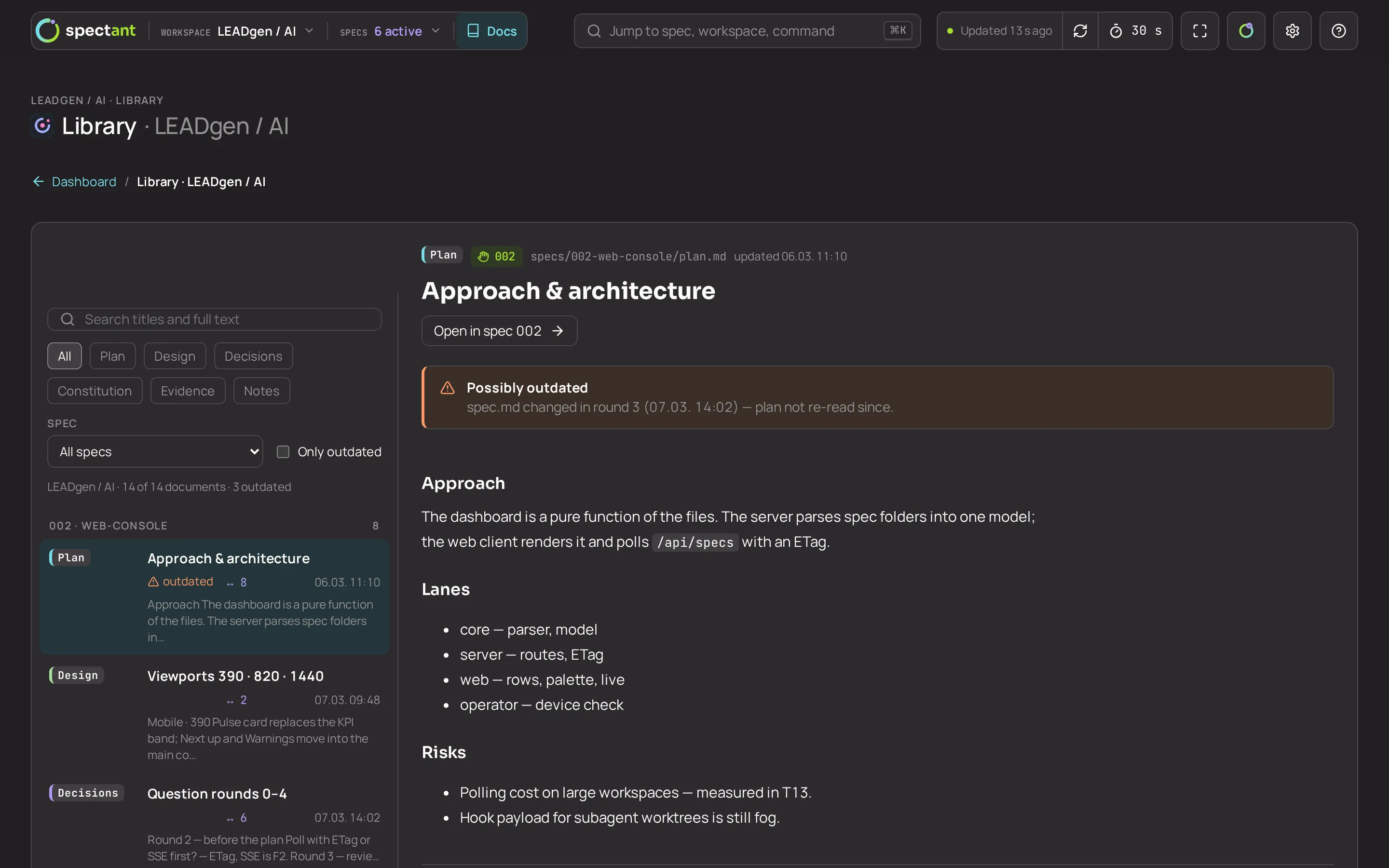Open the All specs dropdown
1389x868 pixels.
pyautogui.click(x=155, y=451)
